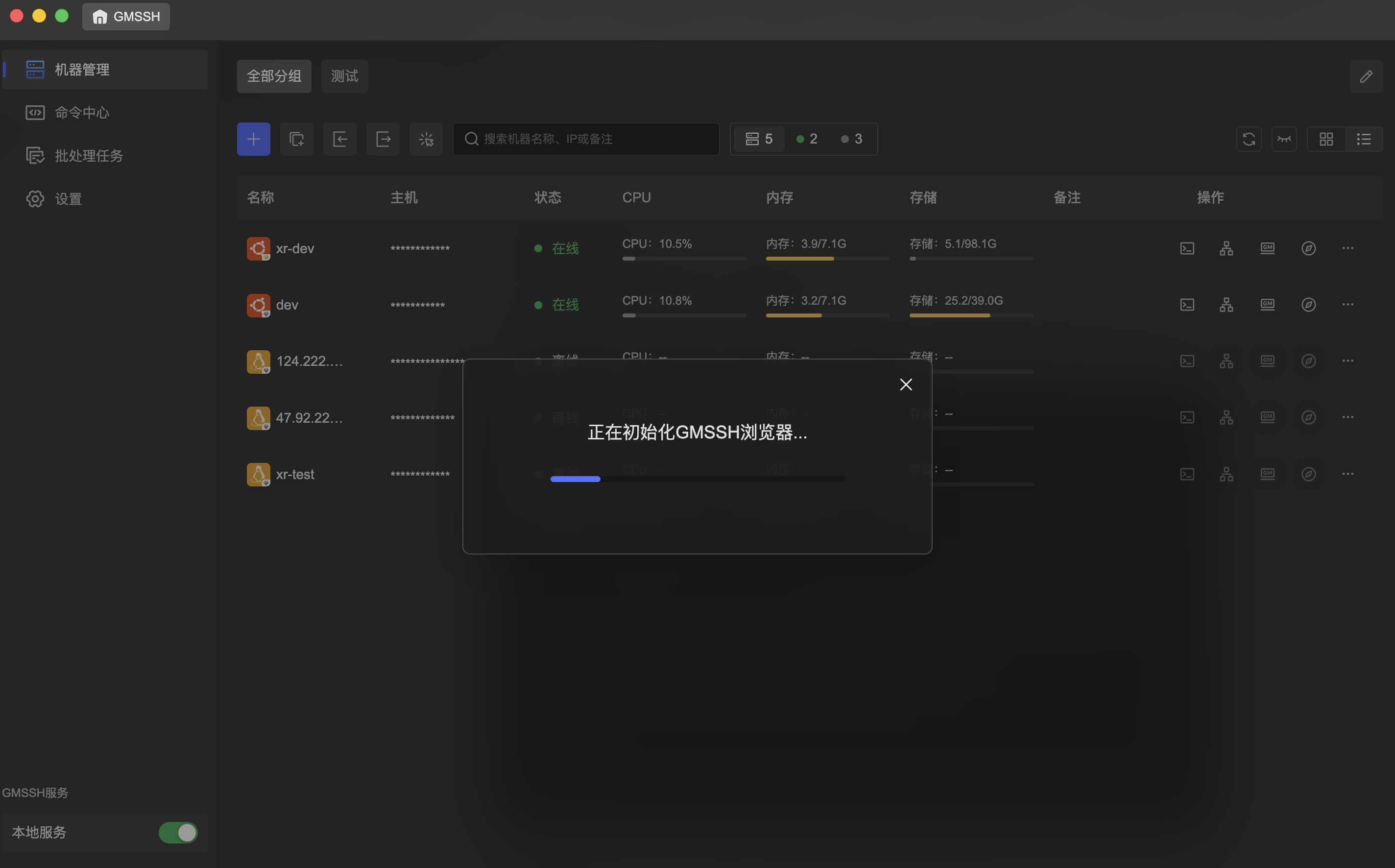Click the 状态 column header
Viewport: 1395px width, 868px height.
548,197
